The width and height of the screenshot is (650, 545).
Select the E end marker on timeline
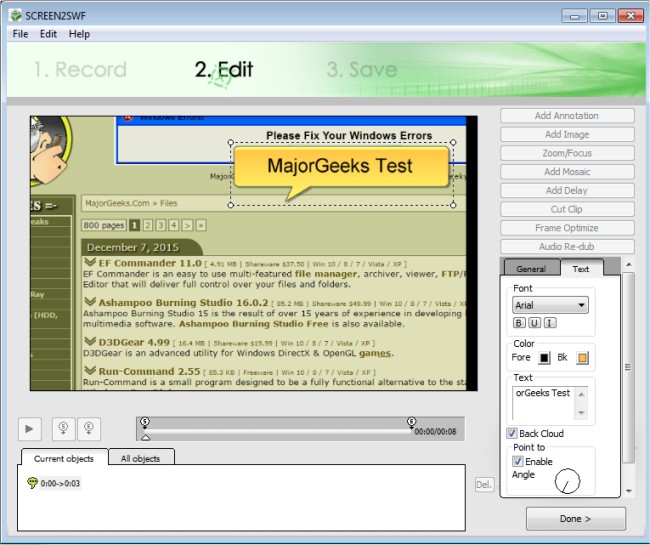tap(411, 422)
